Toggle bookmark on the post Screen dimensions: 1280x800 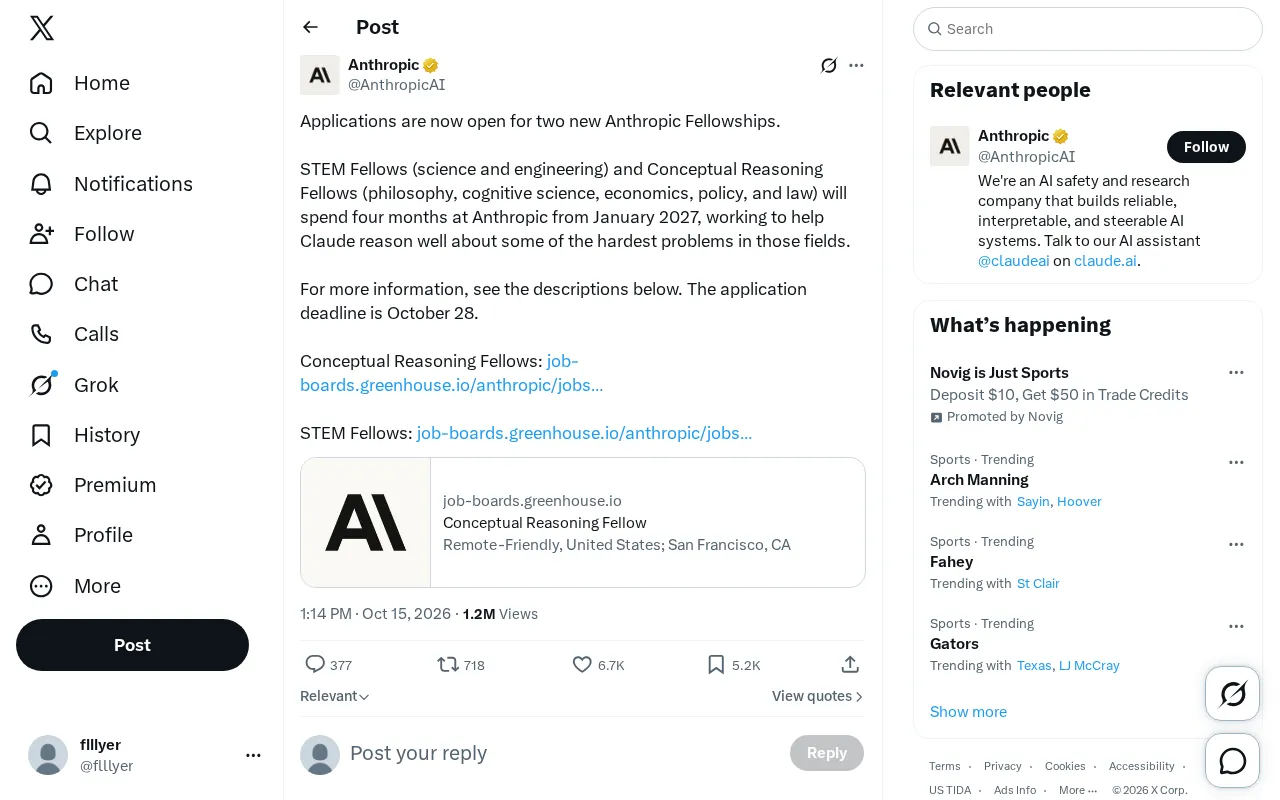point(716,664)
